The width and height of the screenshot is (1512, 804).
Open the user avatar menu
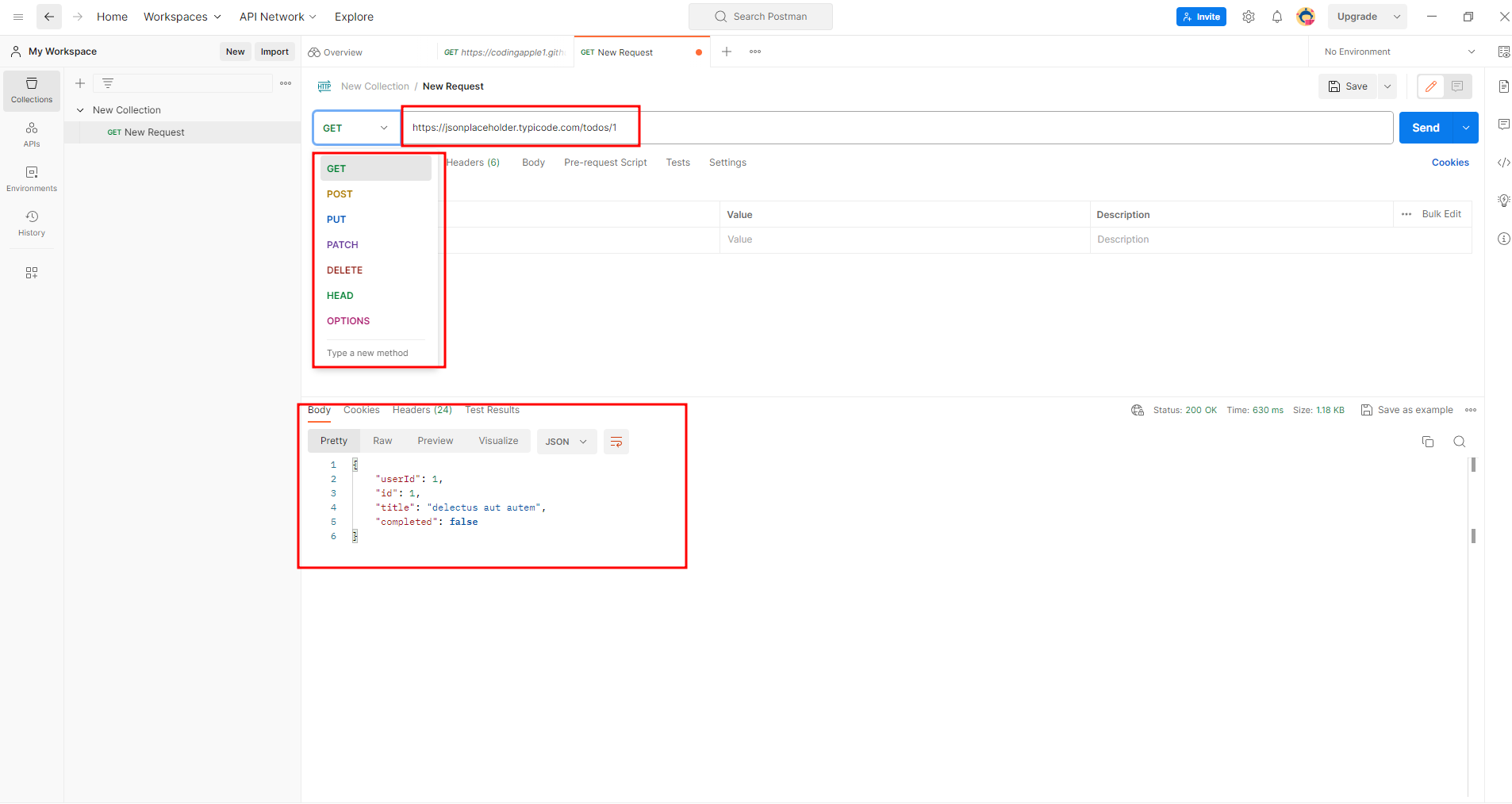[1306, 17]
